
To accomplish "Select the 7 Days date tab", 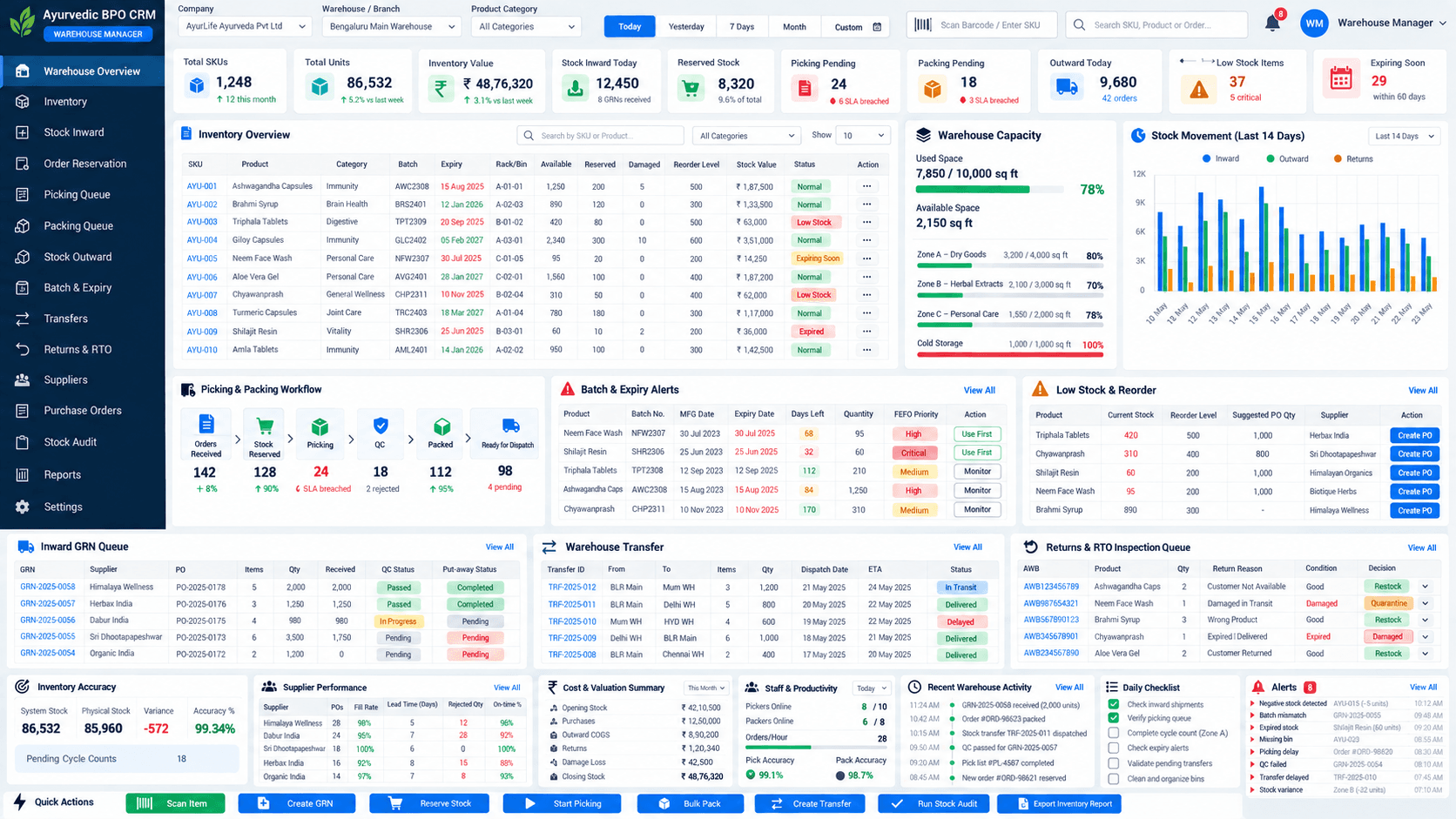I will pyautogui.click(x=742, y=26).
